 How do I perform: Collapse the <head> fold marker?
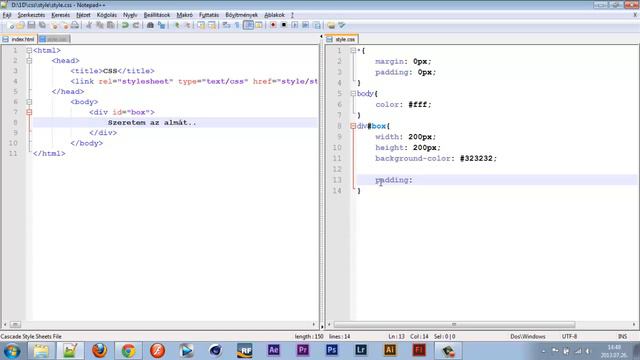(29, 61)
